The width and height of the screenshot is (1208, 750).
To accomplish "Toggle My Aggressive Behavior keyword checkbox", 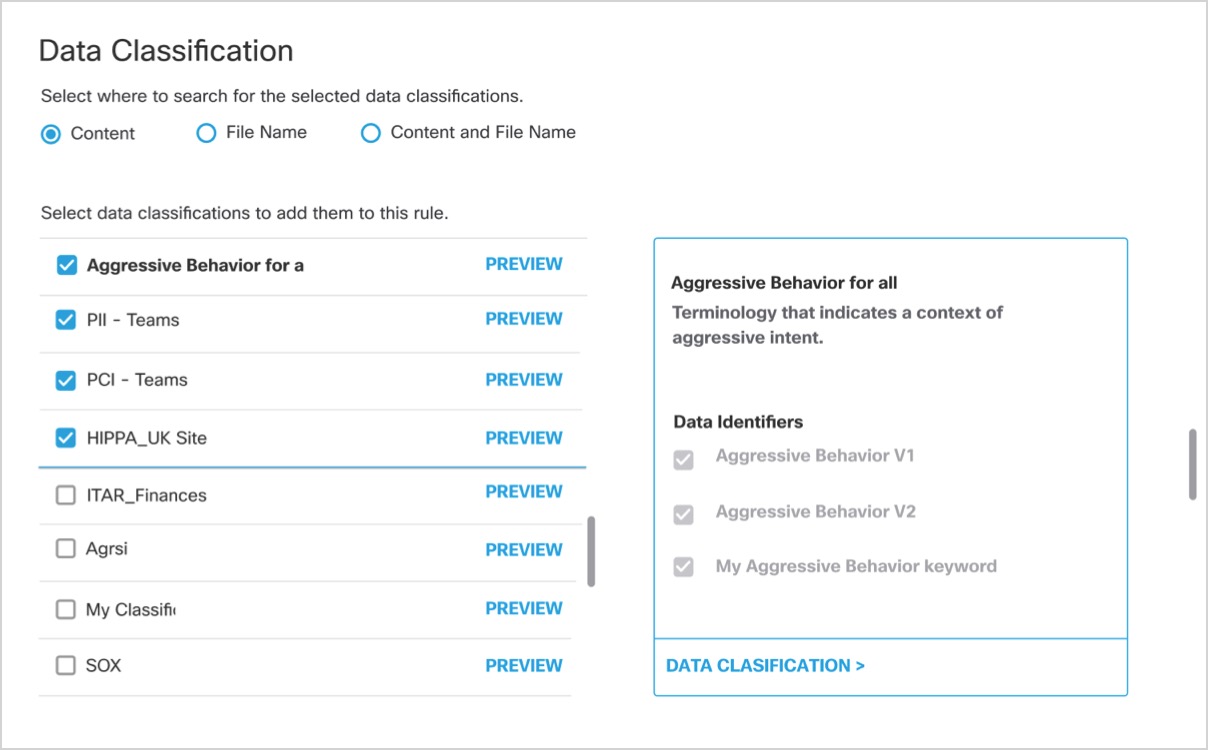I will (684, 567).
